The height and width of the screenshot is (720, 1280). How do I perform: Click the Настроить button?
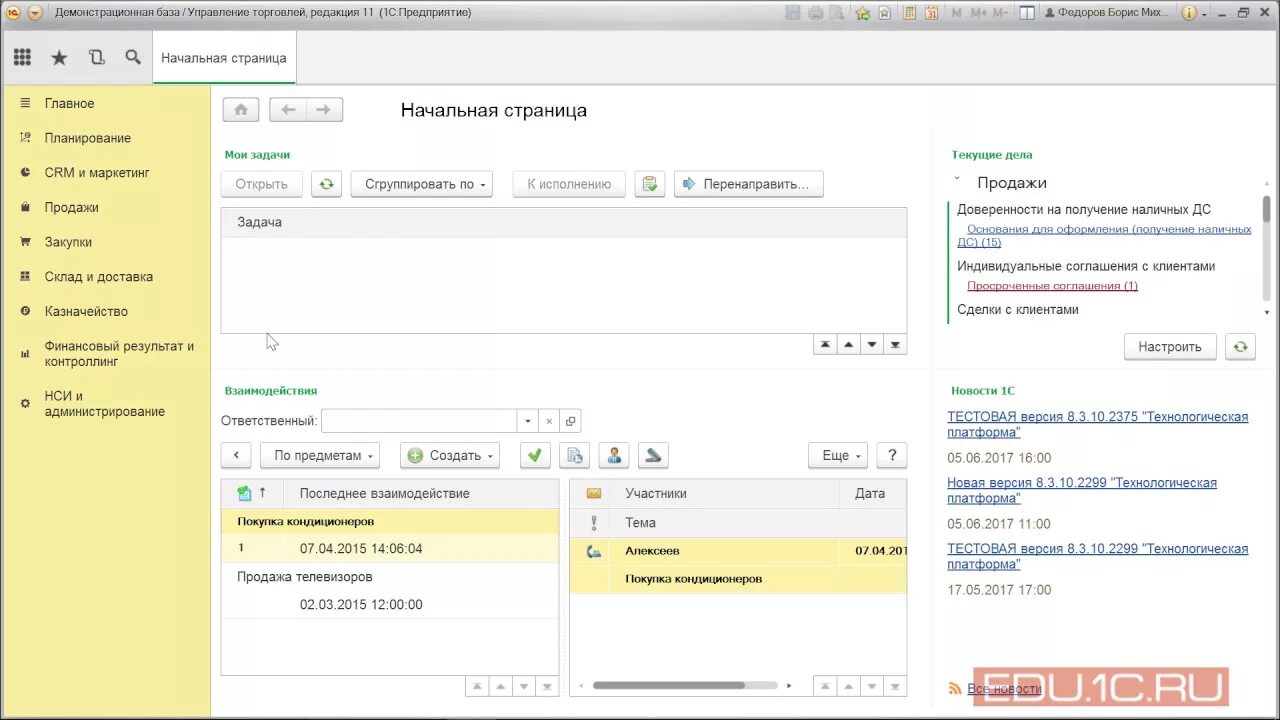coord(1170,347)
